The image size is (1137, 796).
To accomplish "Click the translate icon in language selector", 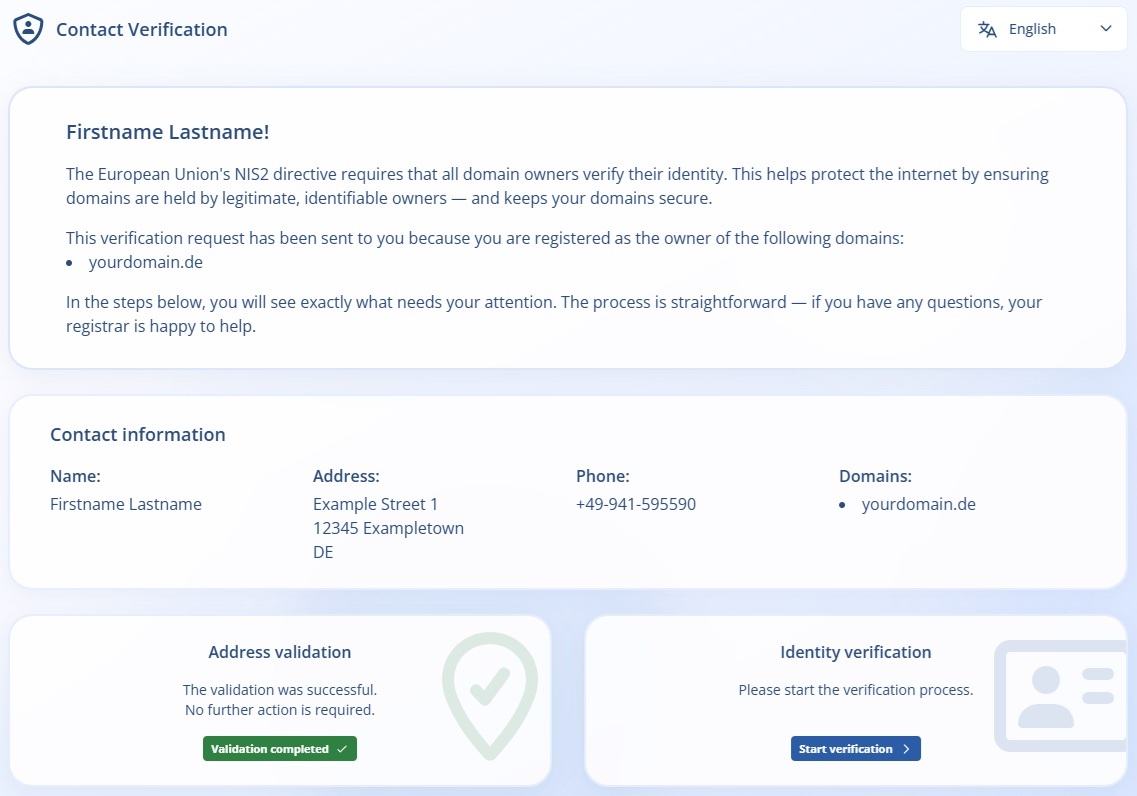I will [x=987, y=29].
